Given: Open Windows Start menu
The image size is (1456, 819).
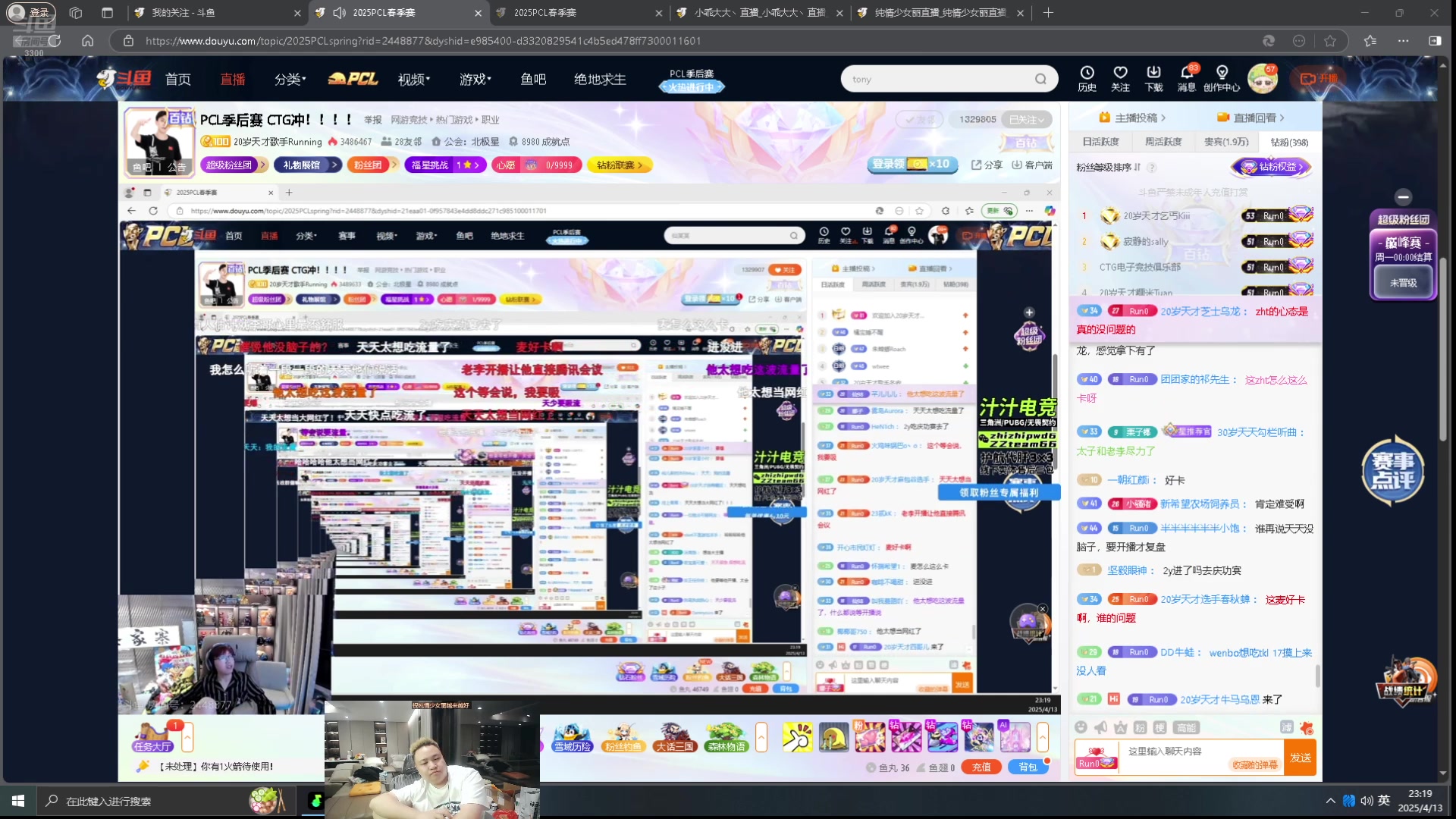Looking at the screenshot, I should (x=18, y=801).
